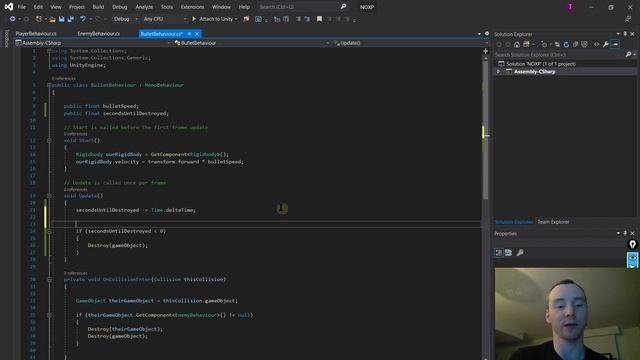The width and height of the screenshot is (640, 360).
Task: Click the Alphabetical sort icon in Properties panel
Action: (x=509, y=253)
